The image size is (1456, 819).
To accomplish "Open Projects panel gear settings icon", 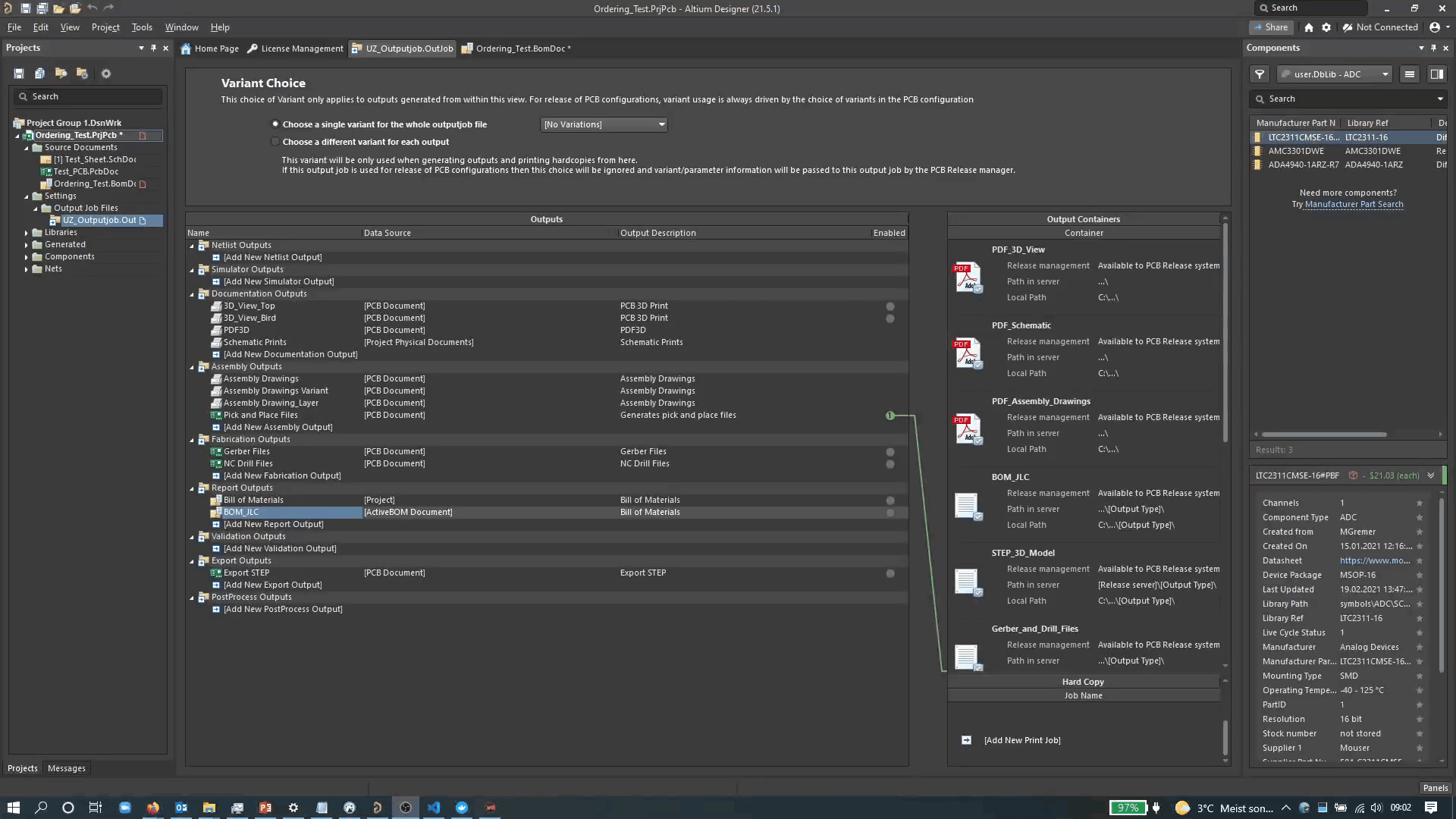I will (x=106, y=74).
